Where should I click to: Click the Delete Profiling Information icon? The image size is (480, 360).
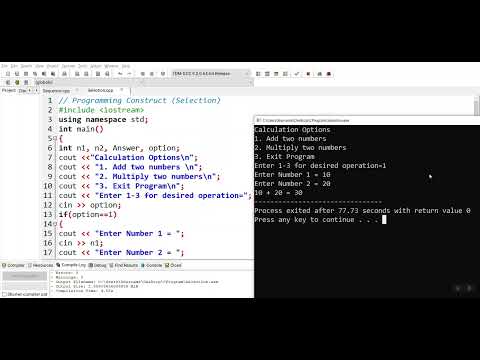coord(329,74)
